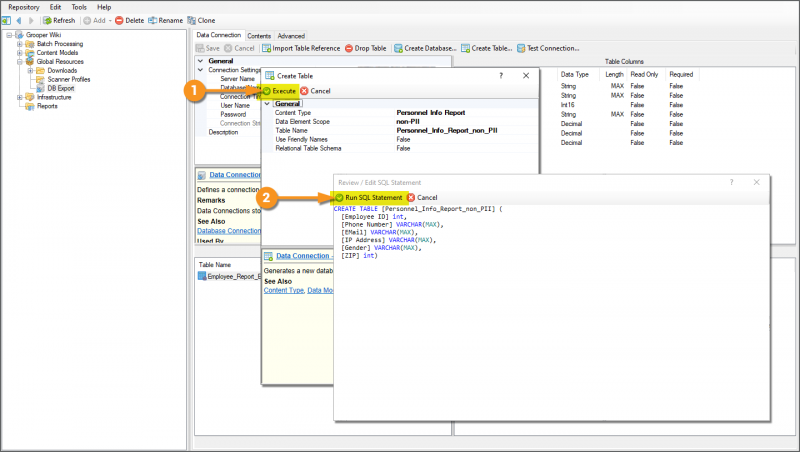Select DB Export in the tree
800x452 pixels.
pyautogui.click(x=62, y=88)
